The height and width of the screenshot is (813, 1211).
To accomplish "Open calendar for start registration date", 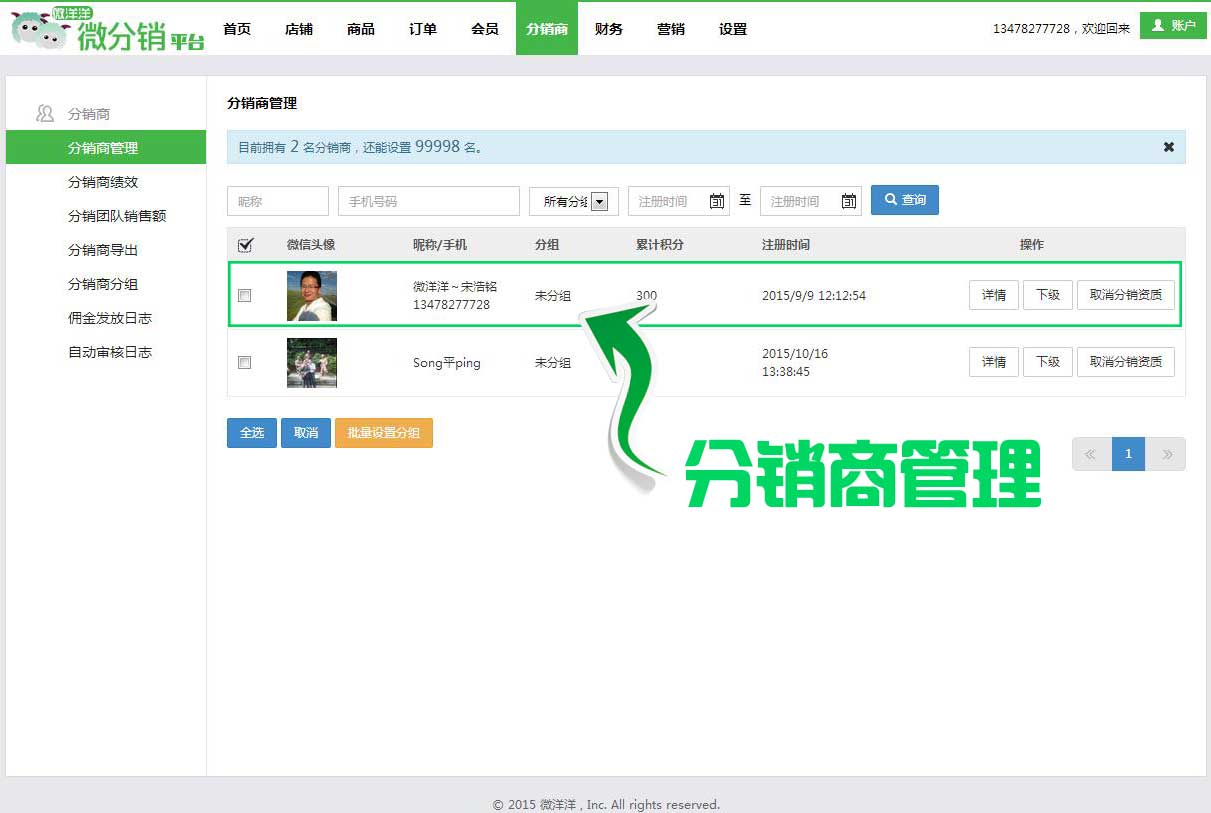I will pos(716,201).
